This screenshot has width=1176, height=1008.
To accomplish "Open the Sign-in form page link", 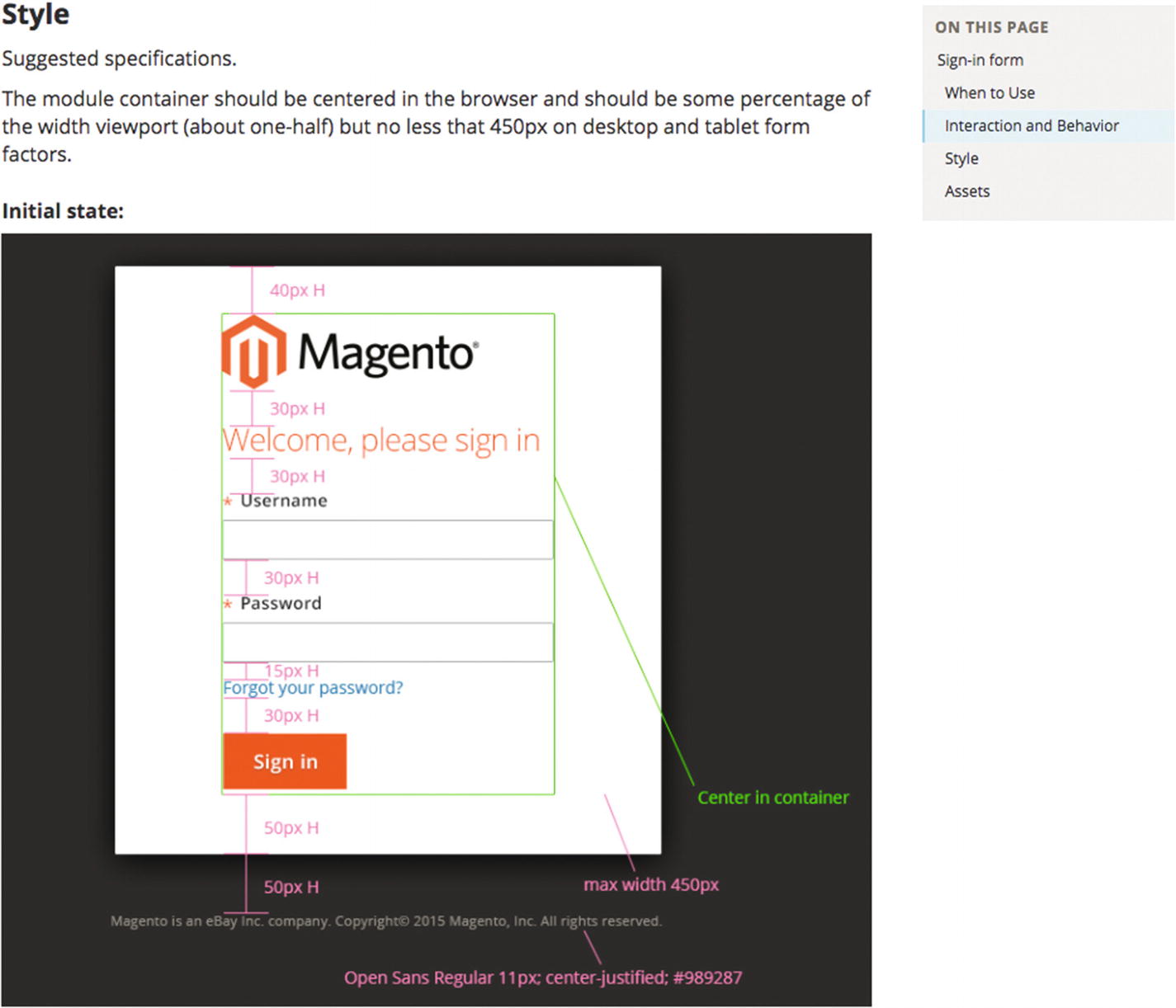I will click(x=980, y=60).
